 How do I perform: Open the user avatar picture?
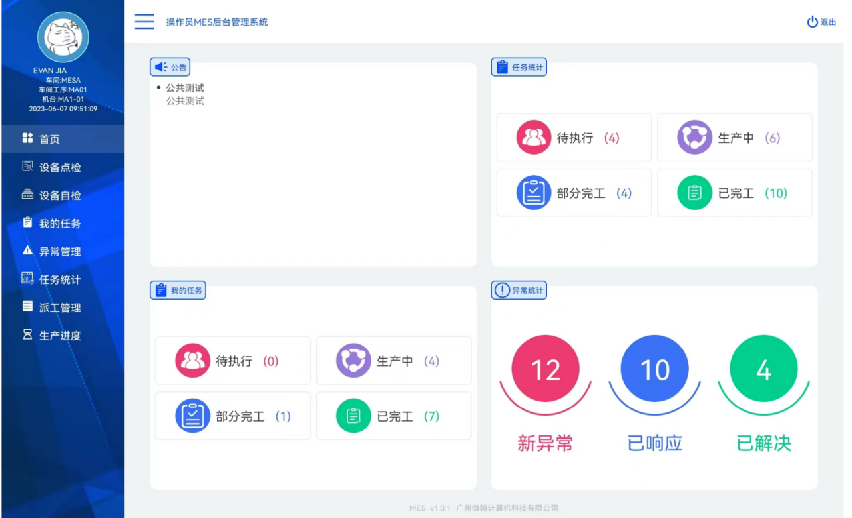[x=63, y=37]
